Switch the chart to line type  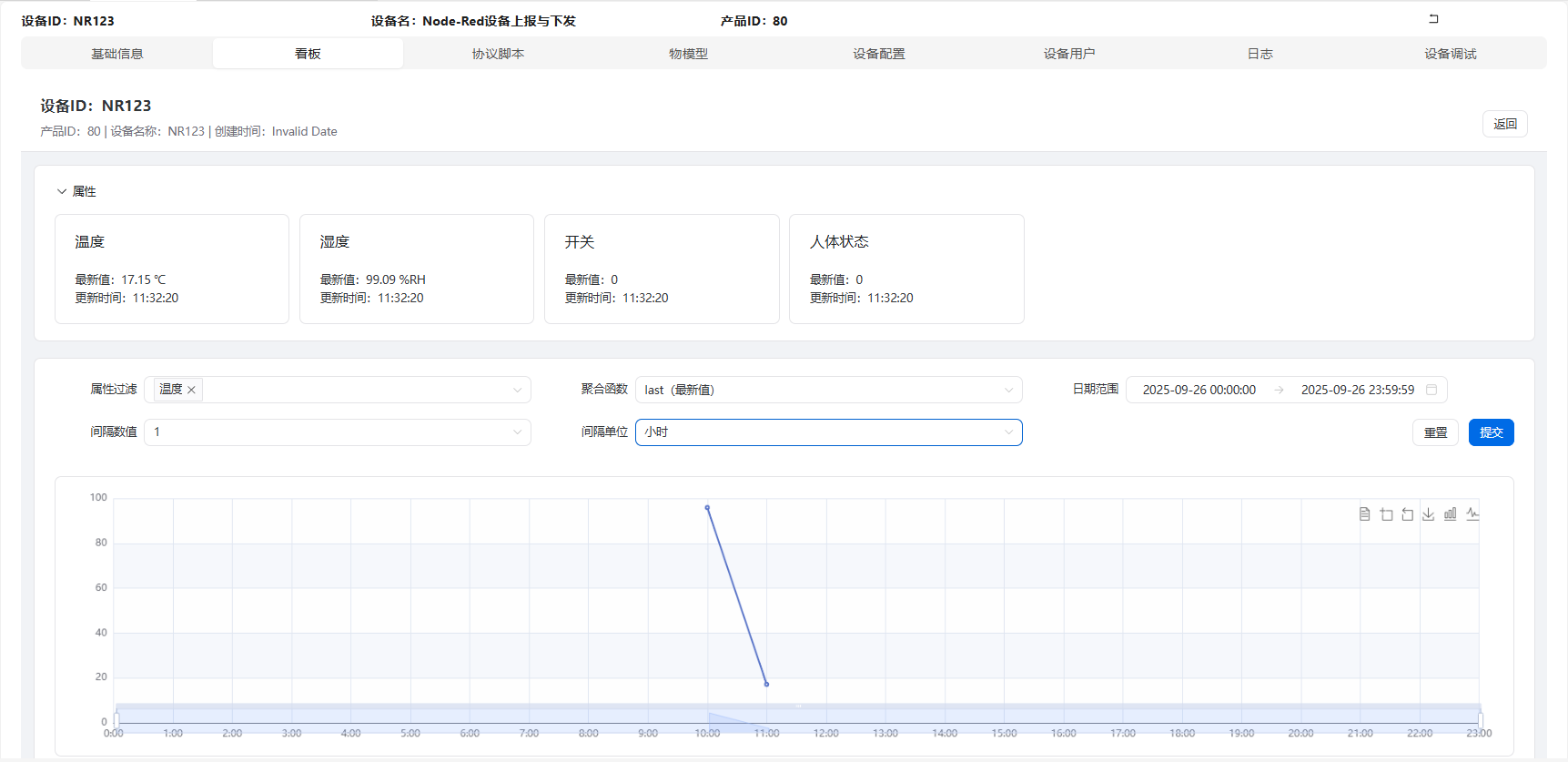pos(1472,514)
